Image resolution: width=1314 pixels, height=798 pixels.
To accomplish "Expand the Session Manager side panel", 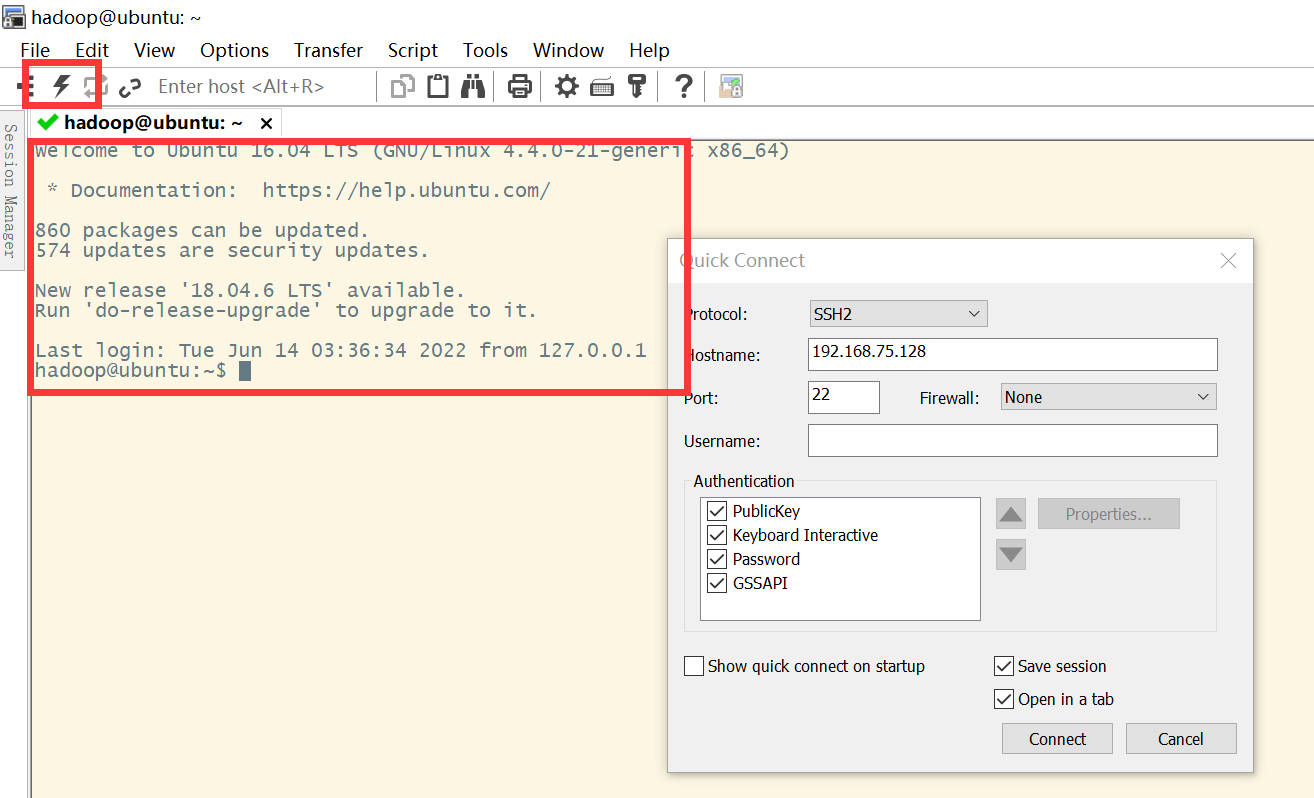I will tap(10, 191).
